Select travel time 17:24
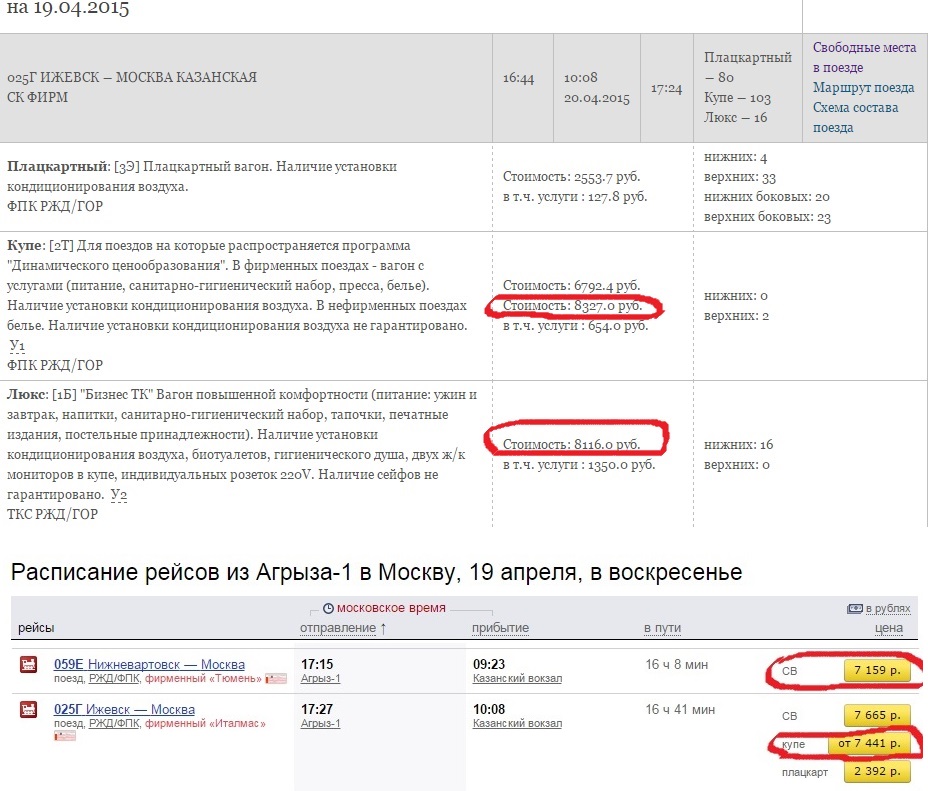The height and width of the screenshot is (791, 928). coord(666,88)
